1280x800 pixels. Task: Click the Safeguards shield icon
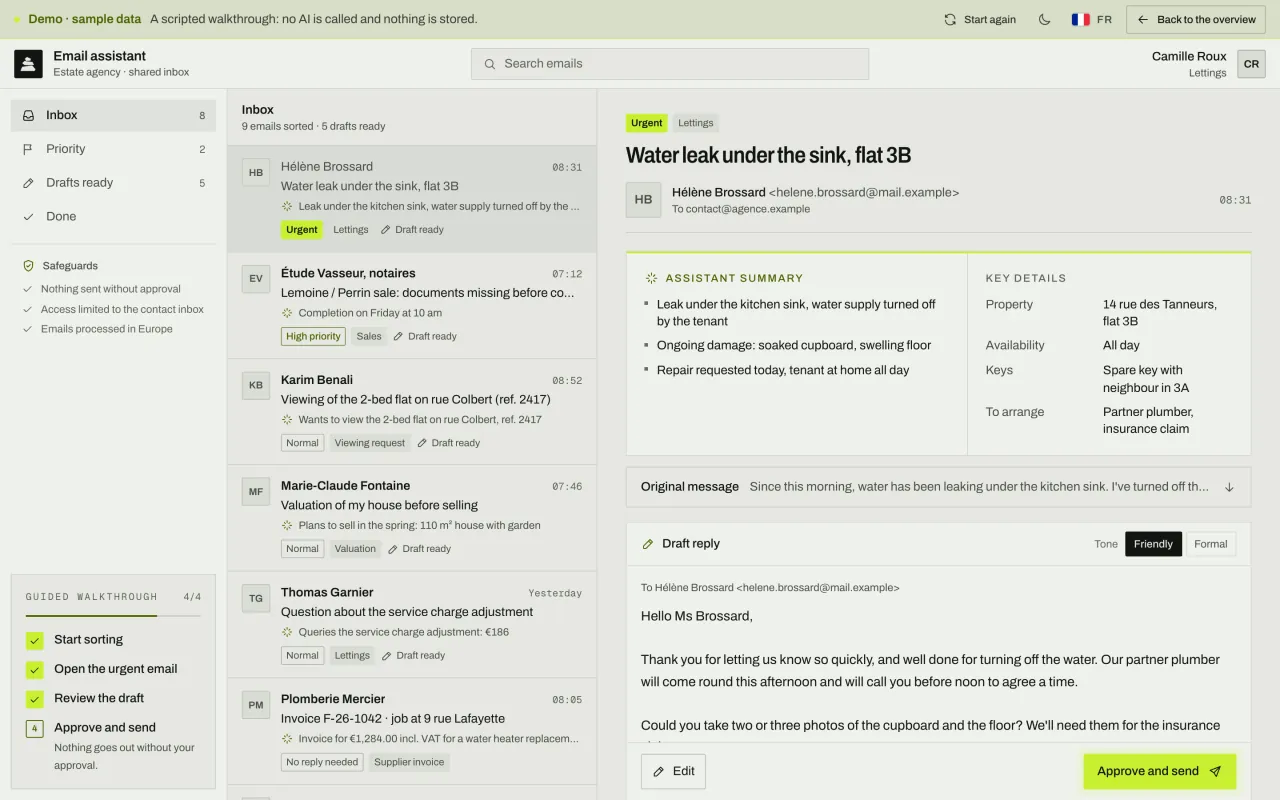pos(29,266)
